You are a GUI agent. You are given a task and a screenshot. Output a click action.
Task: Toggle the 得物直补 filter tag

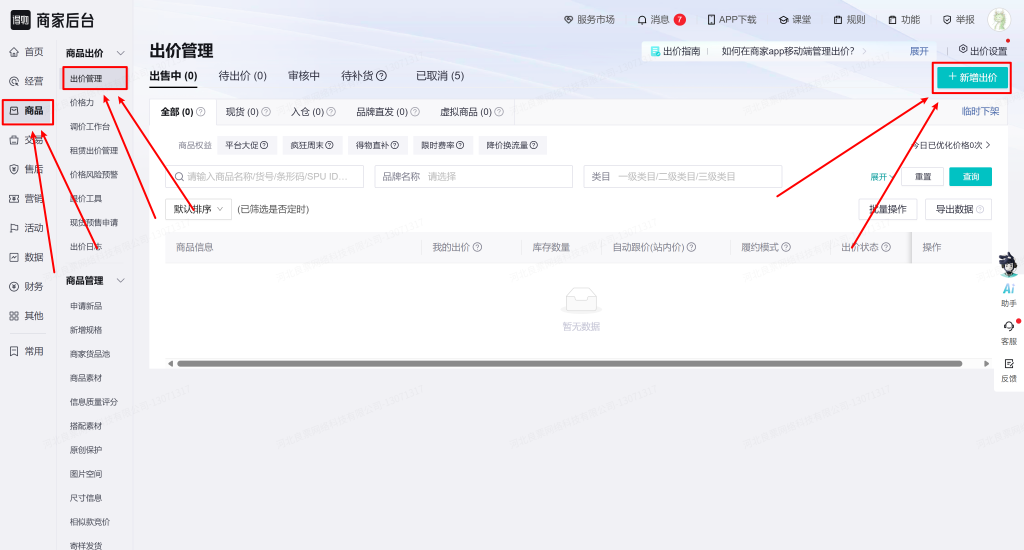point(377,145)
